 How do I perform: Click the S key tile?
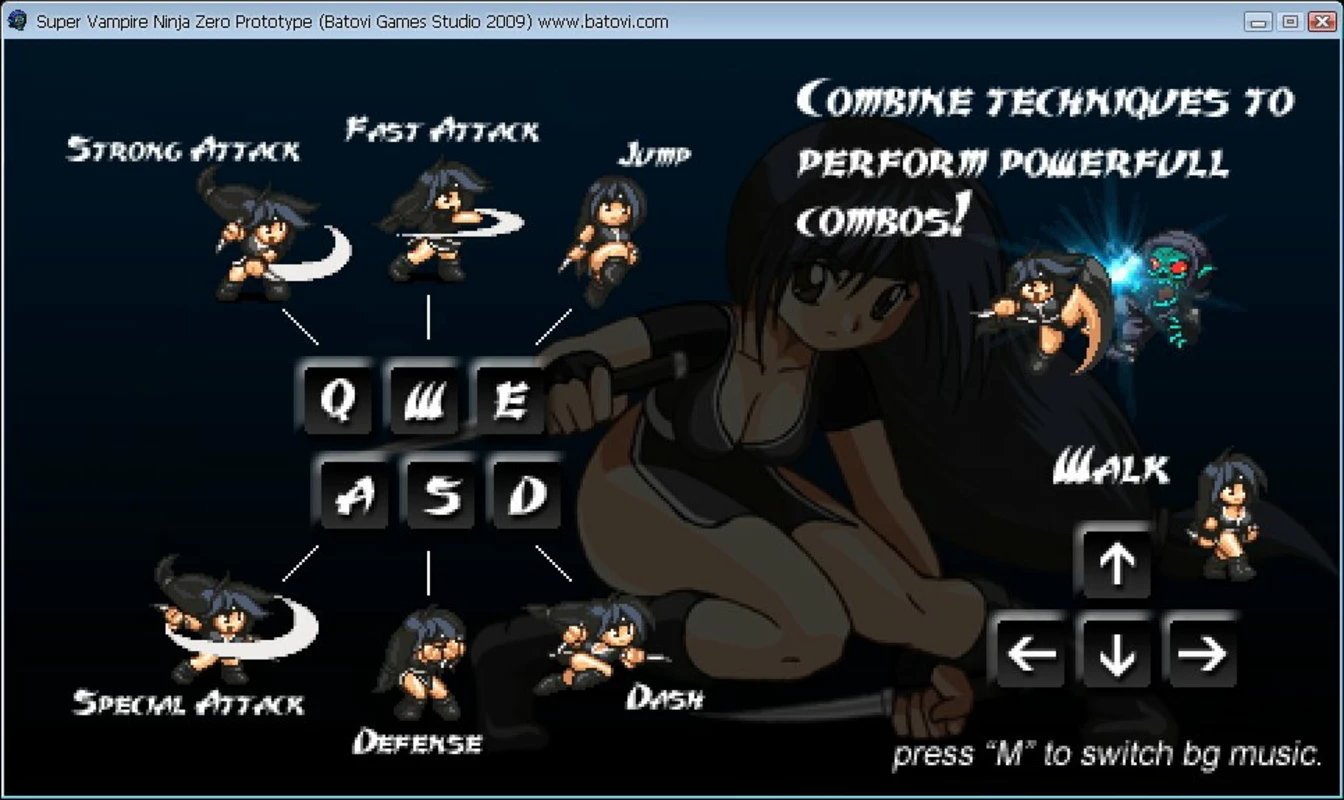click(440, 494)
